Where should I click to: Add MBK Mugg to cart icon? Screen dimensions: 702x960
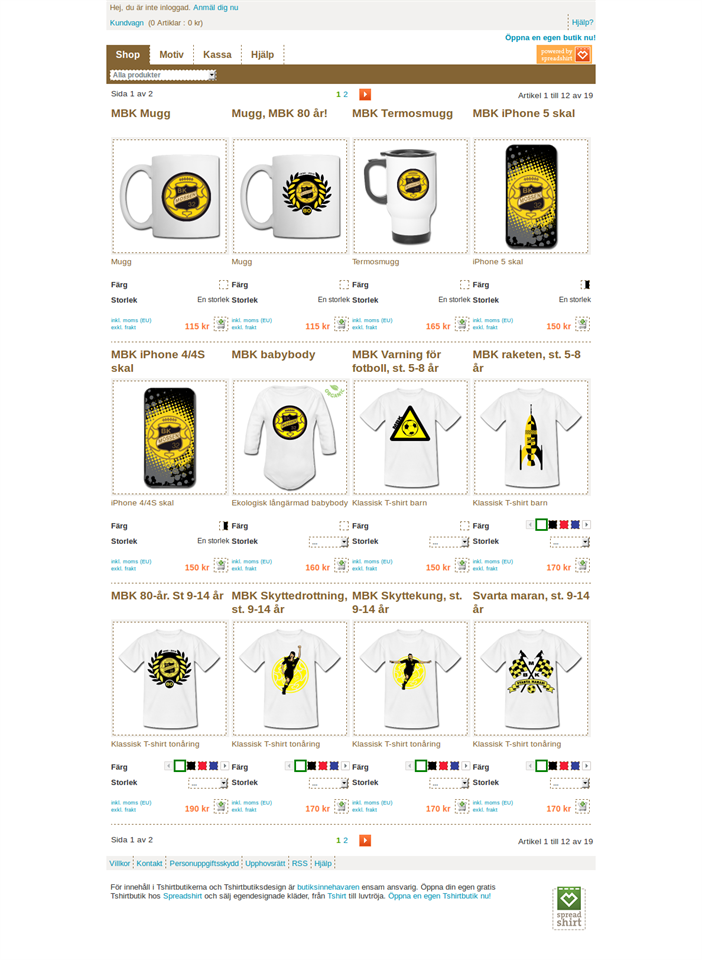(221, 323)
